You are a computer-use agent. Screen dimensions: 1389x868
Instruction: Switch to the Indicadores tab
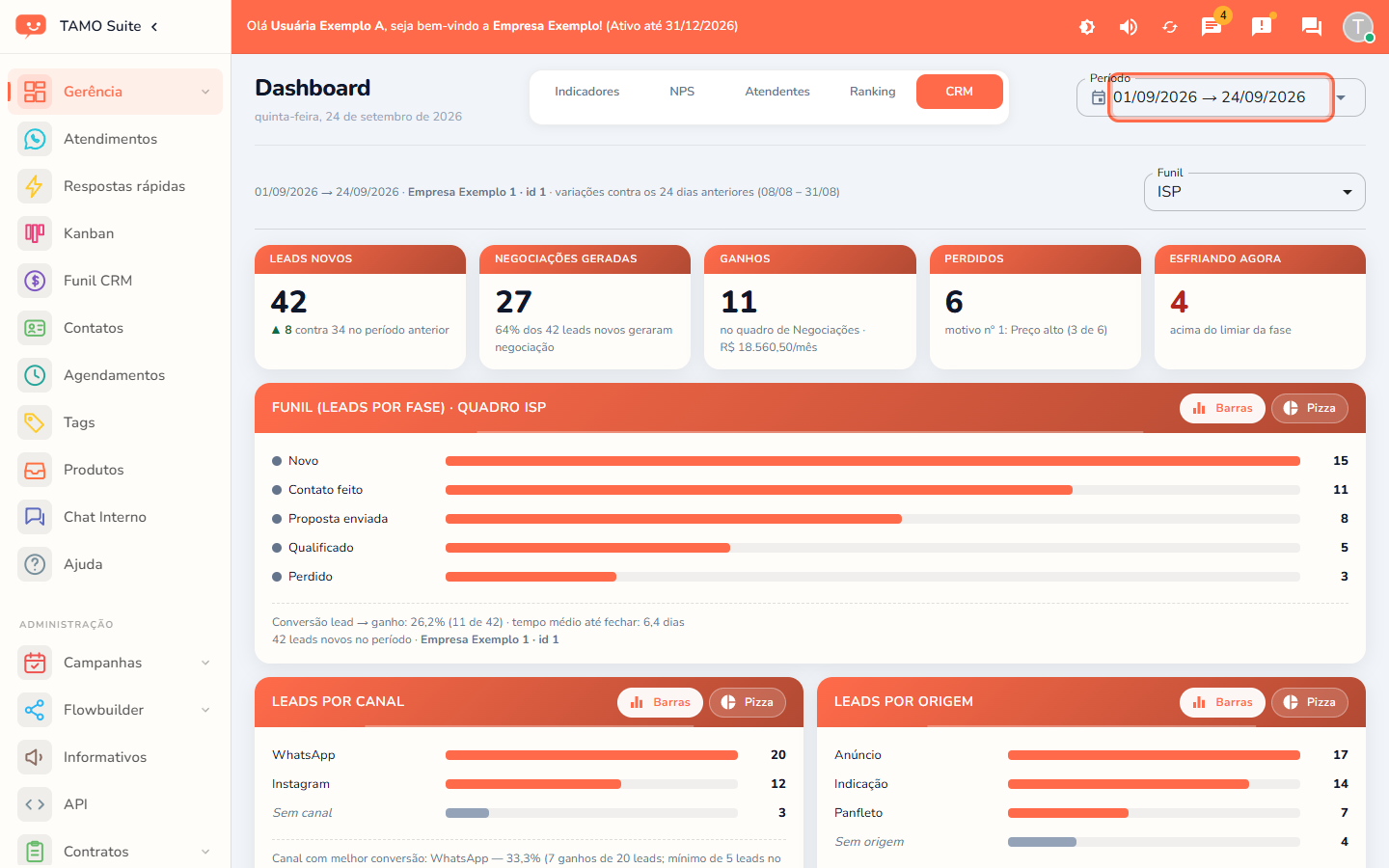tap(586, 92)
